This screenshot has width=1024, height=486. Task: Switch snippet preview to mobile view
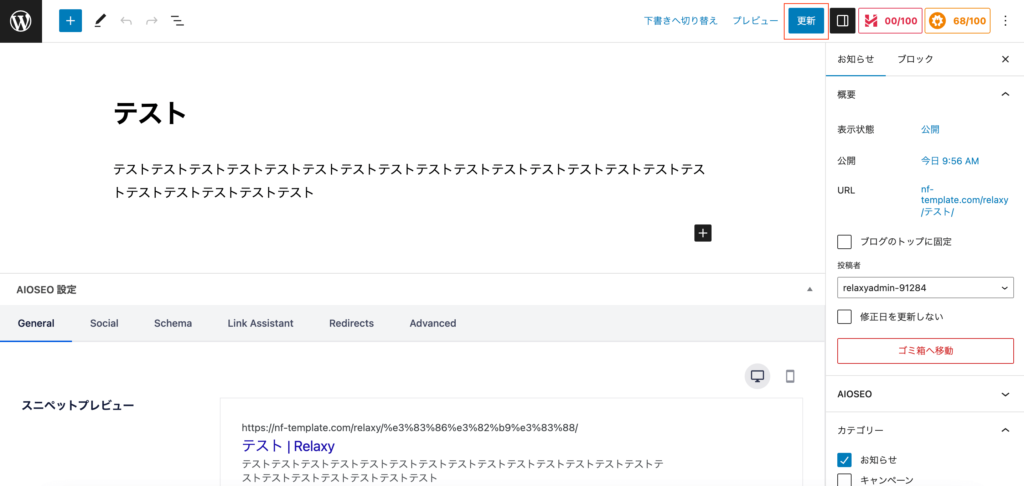point(790,376)
